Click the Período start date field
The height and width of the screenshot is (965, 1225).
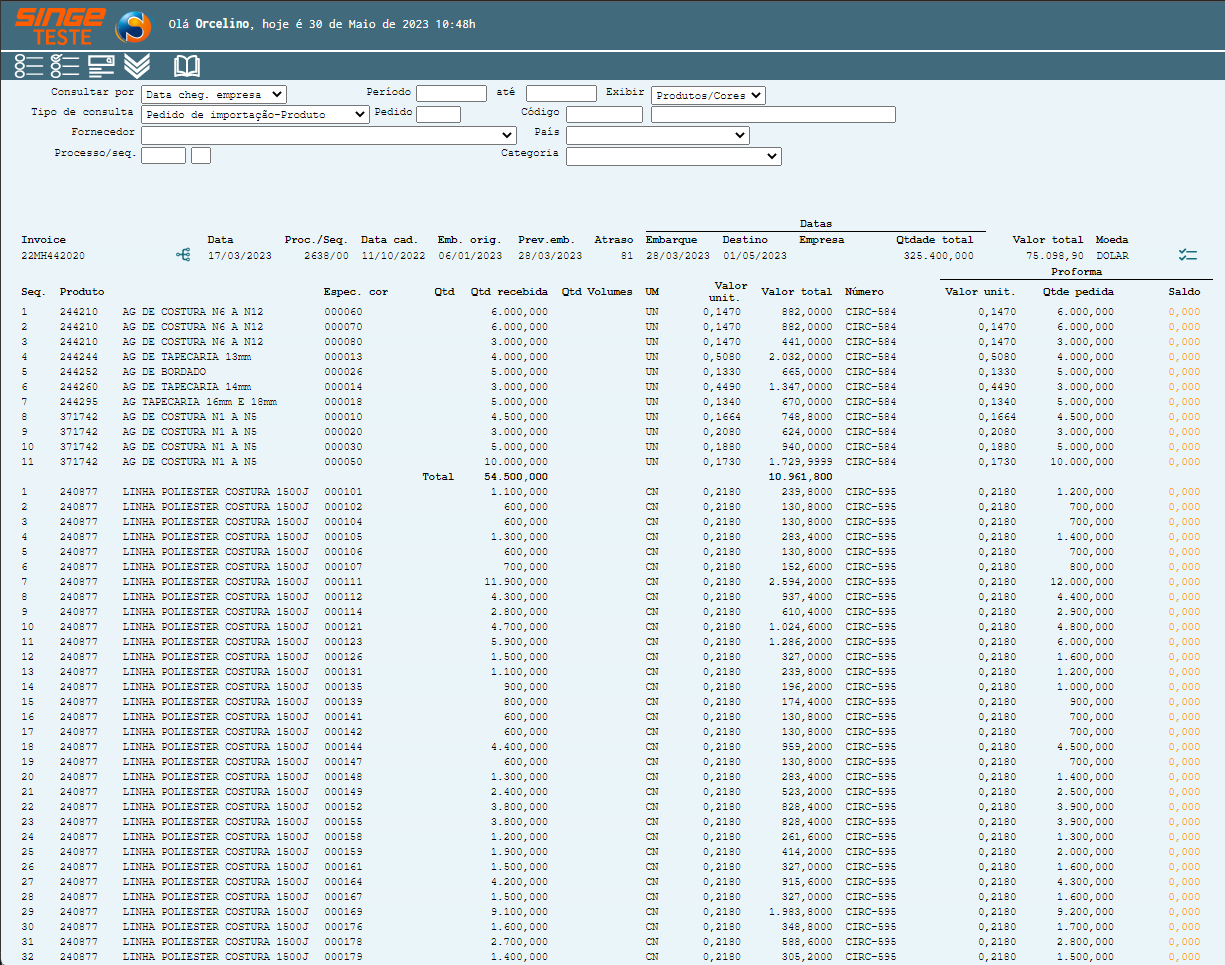[x=451, y=94]
